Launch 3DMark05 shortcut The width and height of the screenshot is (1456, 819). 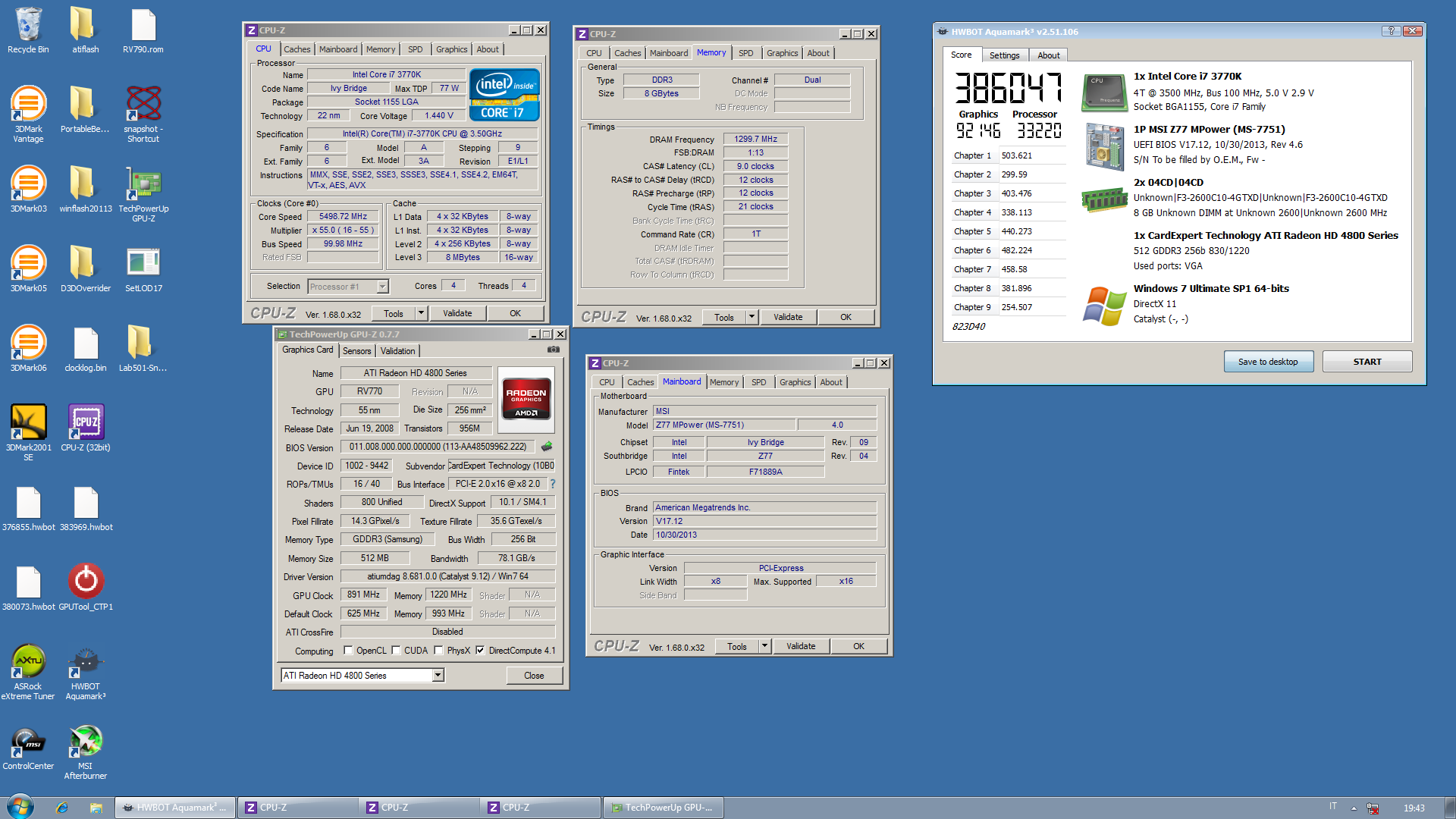28,269
